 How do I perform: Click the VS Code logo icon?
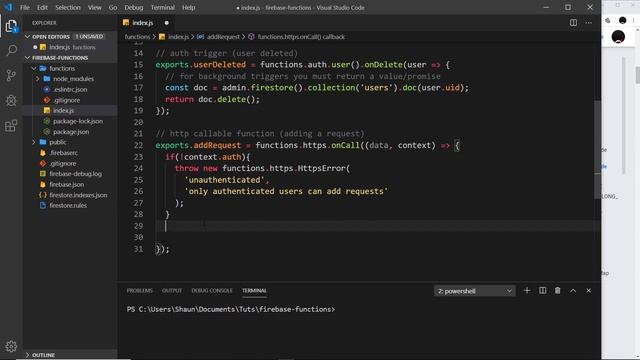(x=8, y=7)
